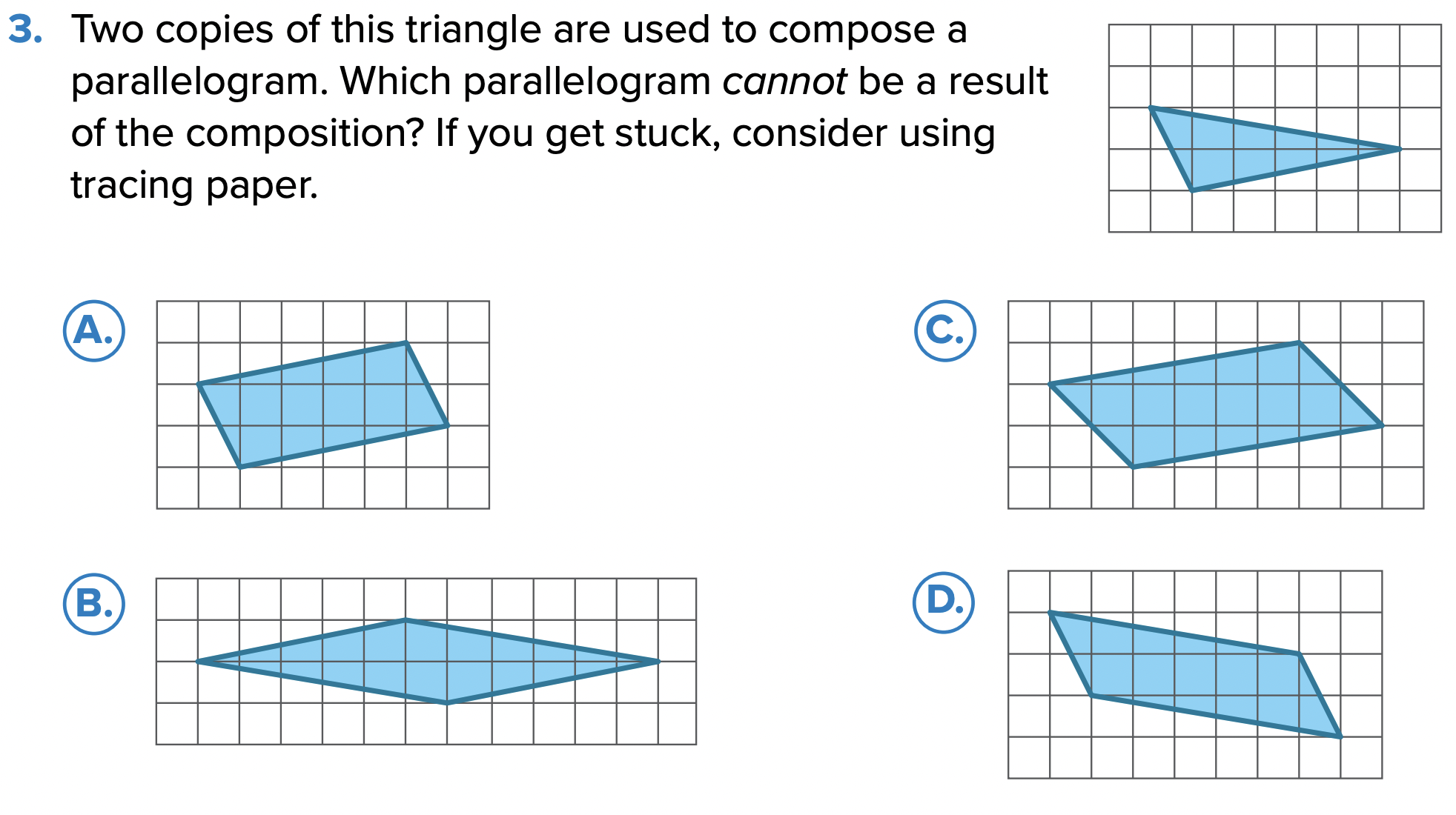Click the blue parallelogram in option A
This screenshot has height=815, width=1456.
point(323,405)
